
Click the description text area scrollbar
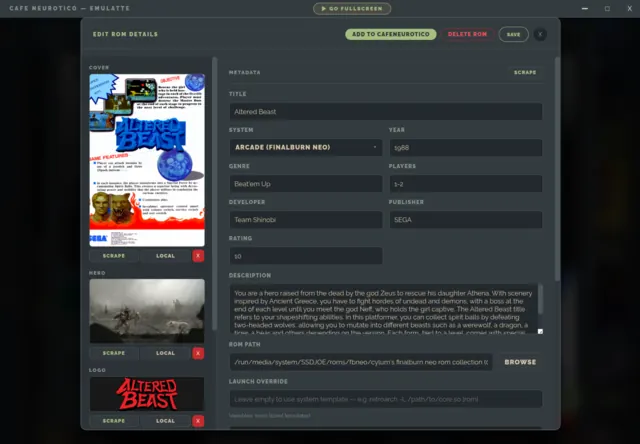pyautogui.click(x=540, y=300)
